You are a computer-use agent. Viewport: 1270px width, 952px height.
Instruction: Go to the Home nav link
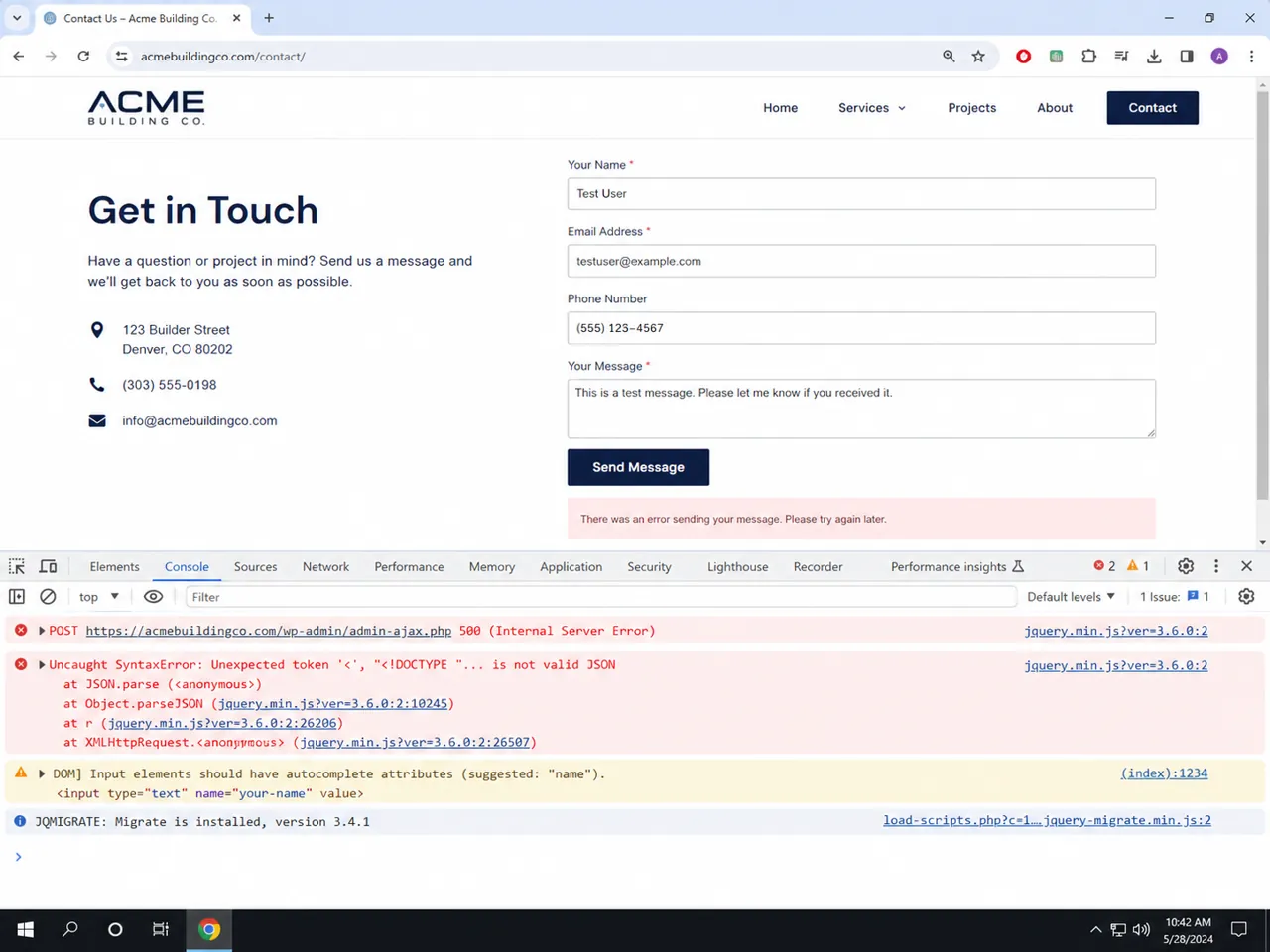[x=780, y=108]
